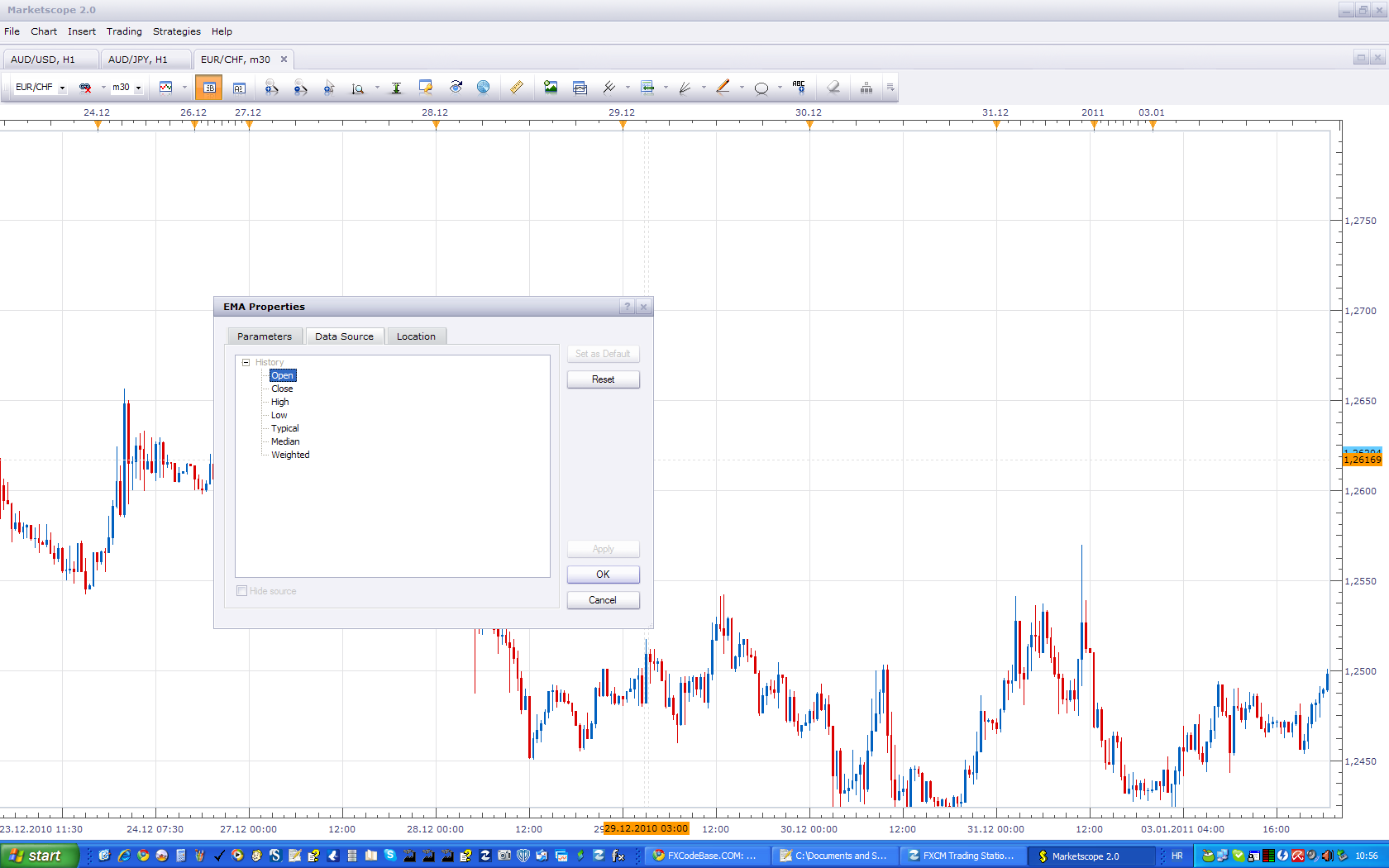This screenshot has height=868, width=1389.
Task: Select the orange pencil line tool
Action: (x=723, y=87)
